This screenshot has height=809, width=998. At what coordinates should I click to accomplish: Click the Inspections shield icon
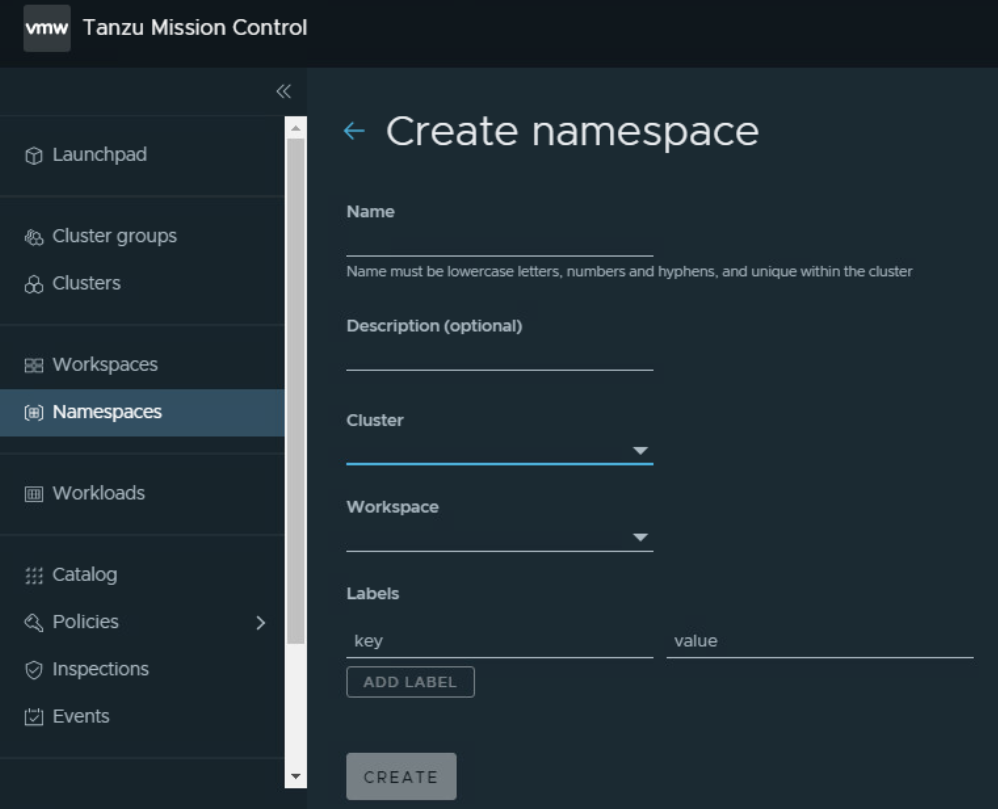coord(34,670)
